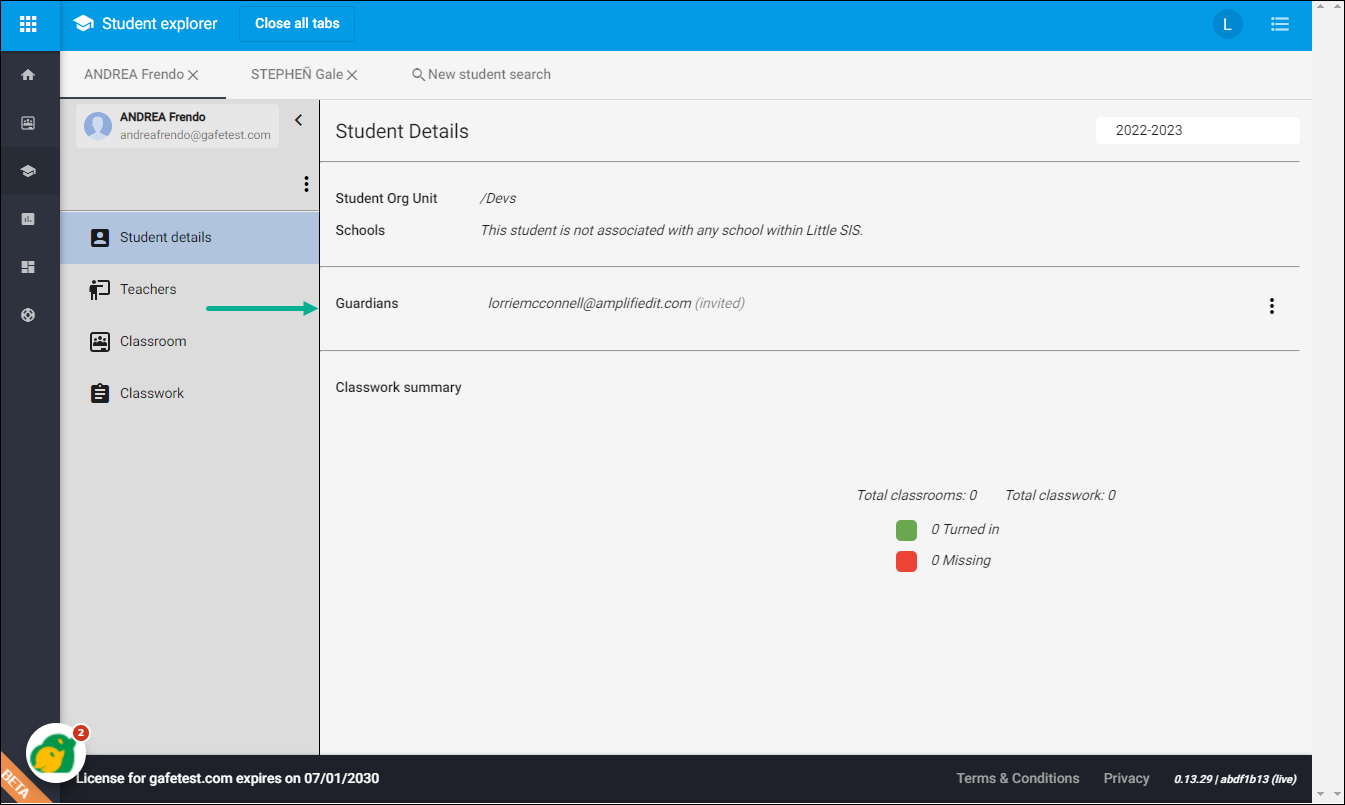Screen dimensions: 1345x805
Task: Click the version 0.13.29 footer text
Action: point(1236,779)
